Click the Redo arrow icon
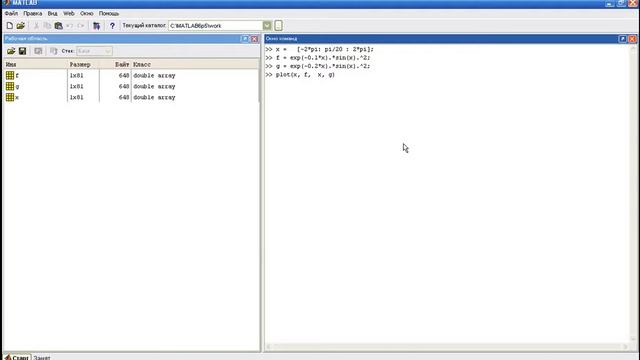This screenshot has width=640, height=360. tap(81, 26)
